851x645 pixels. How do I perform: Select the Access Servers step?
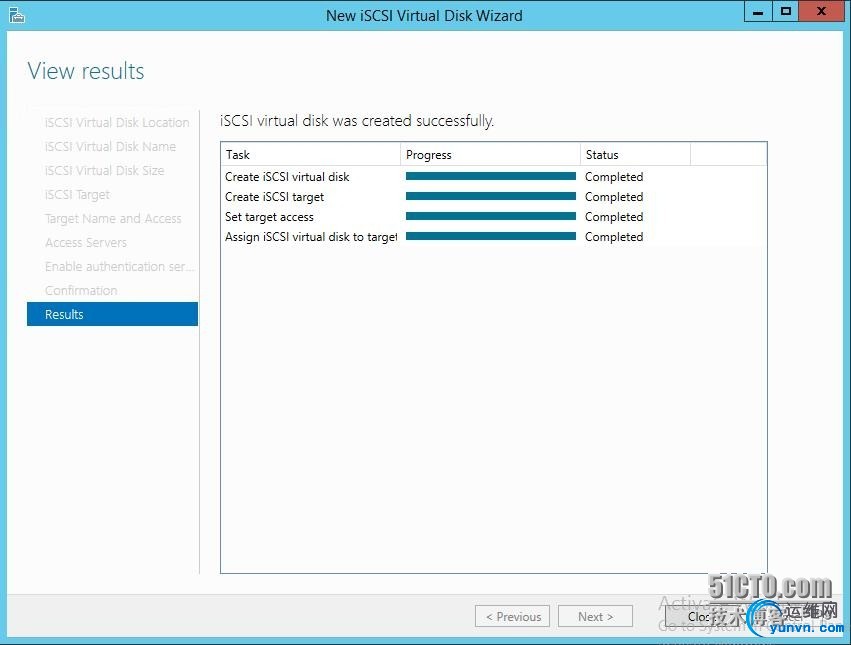tap(86, 242)
